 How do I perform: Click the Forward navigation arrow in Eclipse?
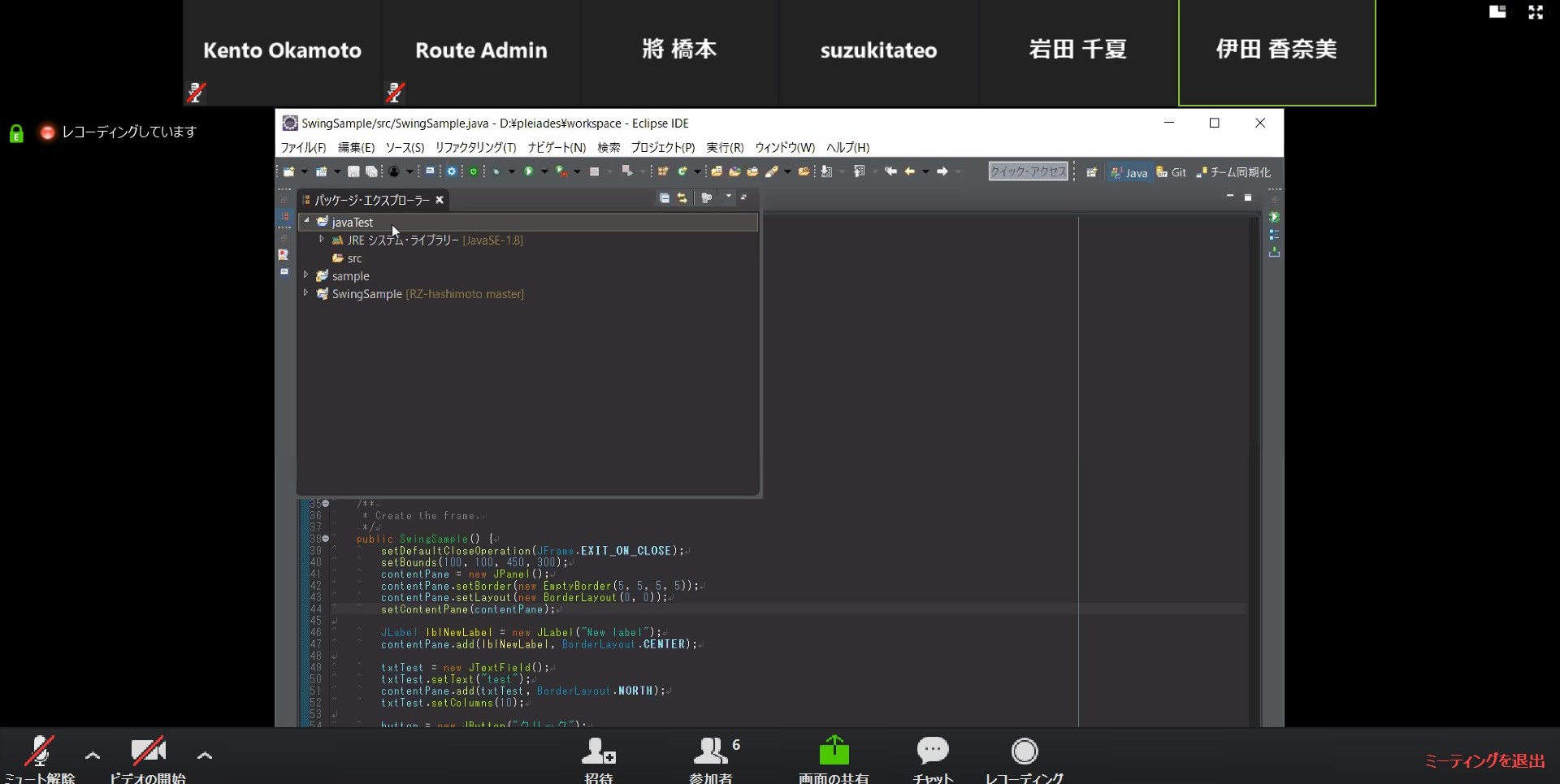pyautogui.click(x=942, y=171)
